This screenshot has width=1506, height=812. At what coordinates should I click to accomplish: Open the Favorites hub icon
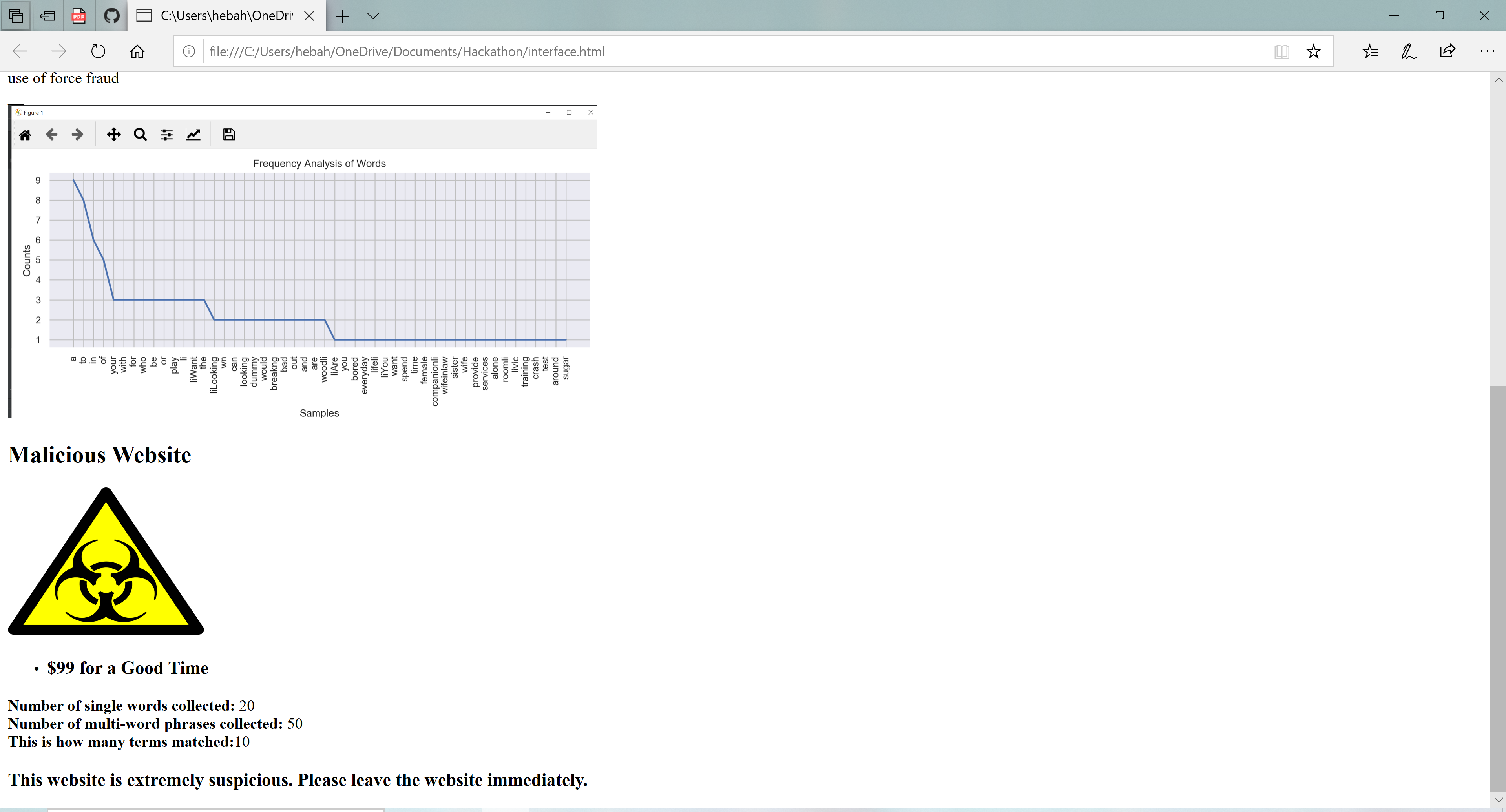click(x=1370, y=51)
